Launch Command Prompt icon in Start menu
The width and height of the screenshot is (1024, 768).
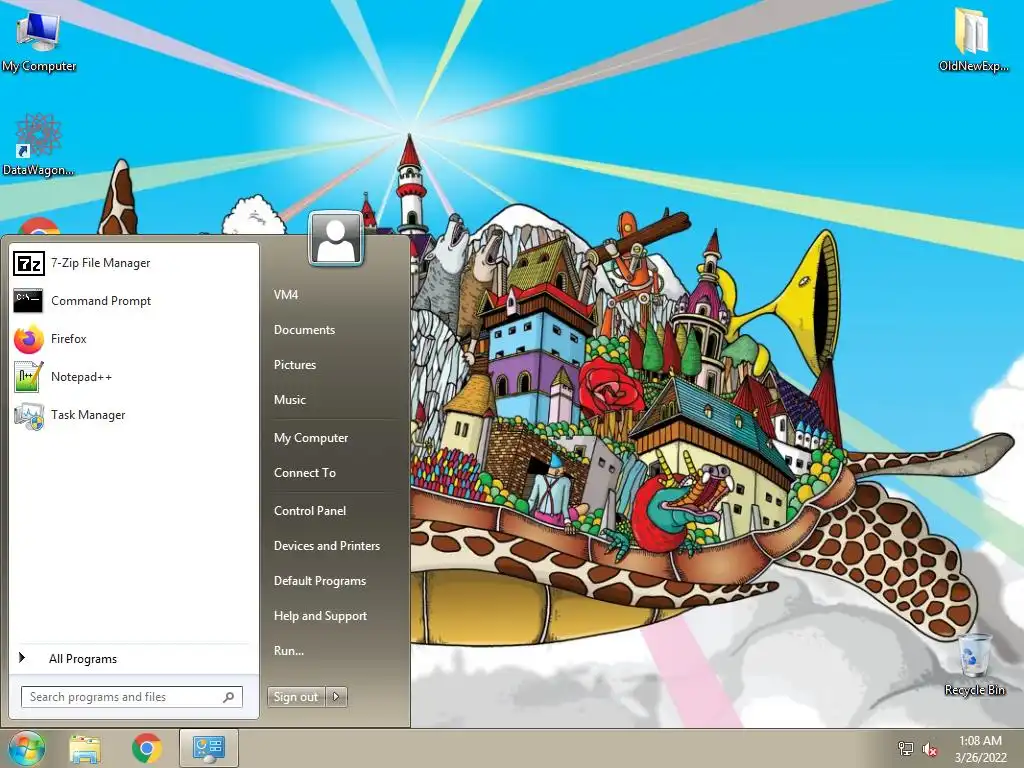[28, 301]
